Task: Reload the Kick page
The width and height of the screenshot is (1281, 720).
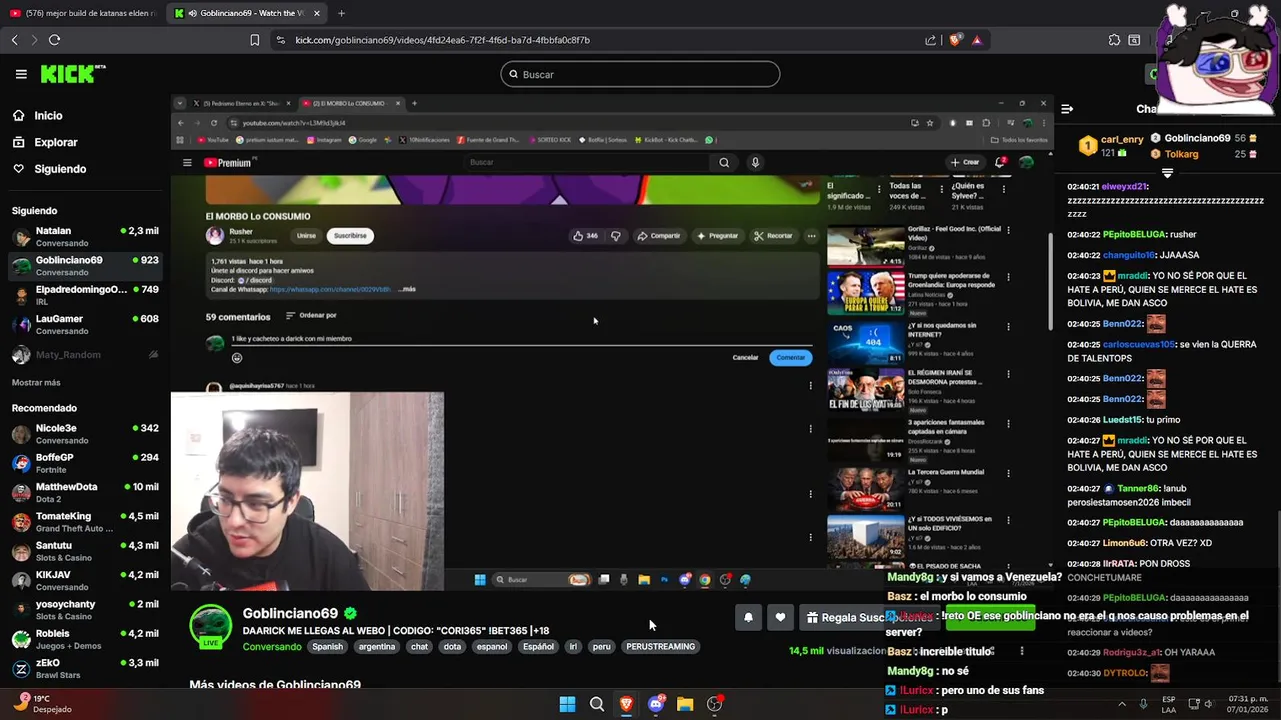Action: coord(54,40)
